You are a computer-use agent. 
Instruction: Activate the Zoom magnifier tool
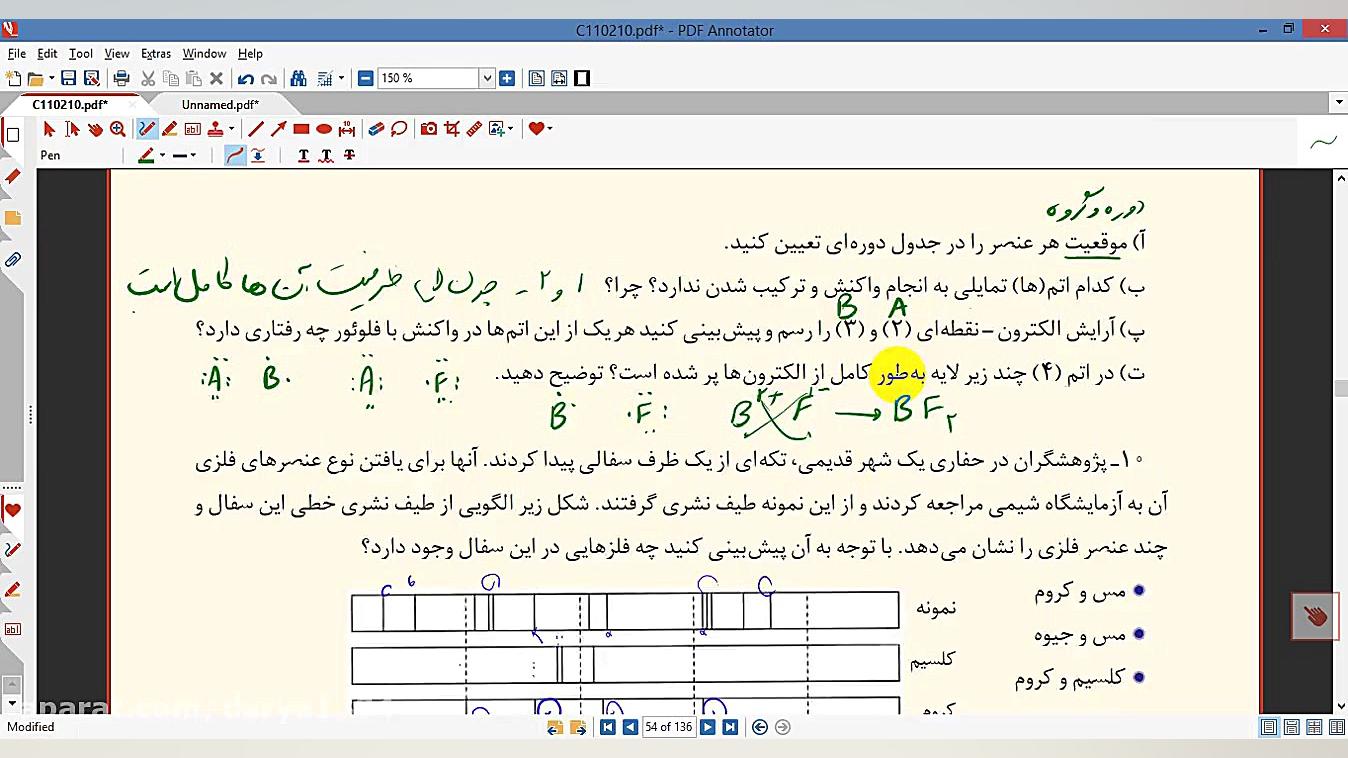[118, 129]
